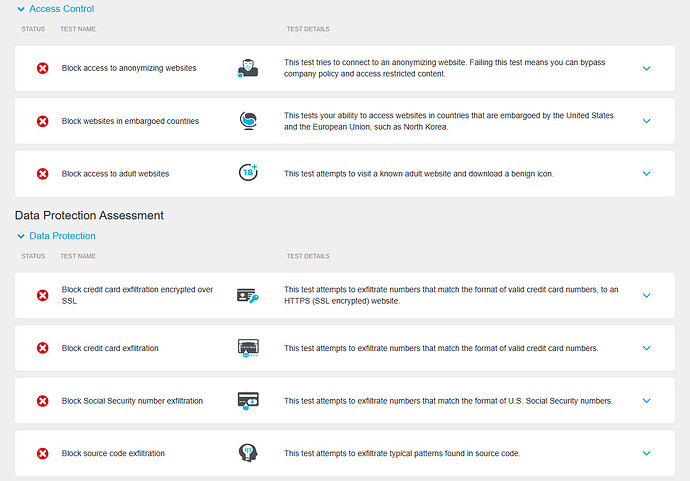Expand the embargoed countries test row
The height and width of the screenshot is (481, 690).
click(646, 121)
